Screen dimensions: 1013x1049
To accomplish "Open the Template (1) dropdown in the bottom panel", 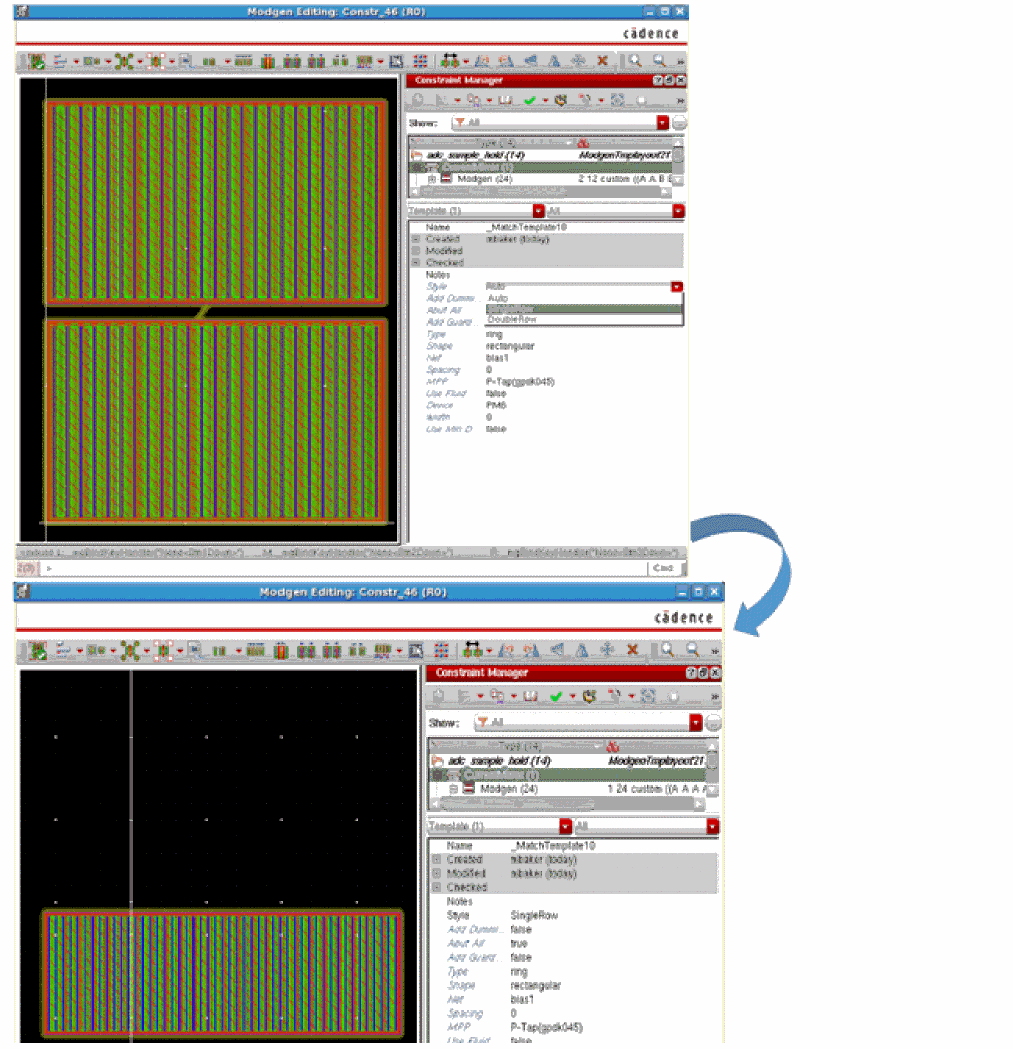I will pyautogui.click(x=565, y=827).
